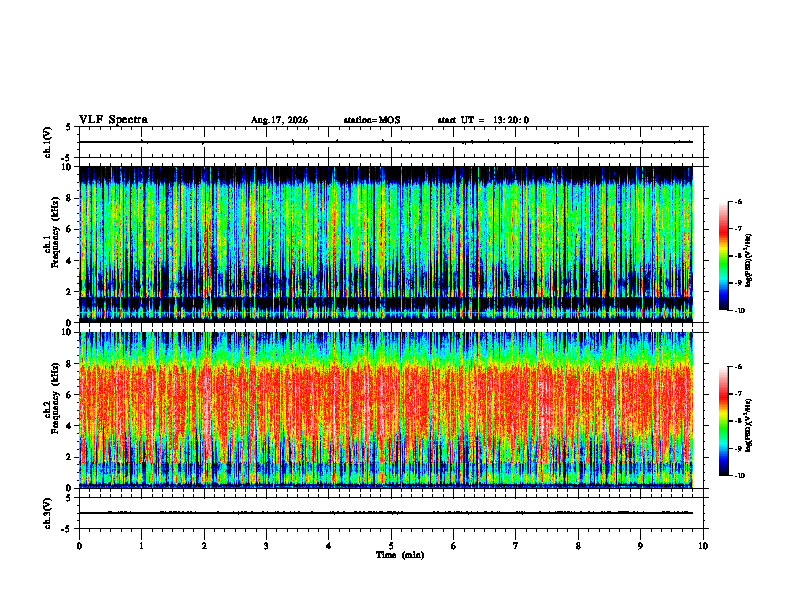Click the "8" kHz tick of ch.1 frequency axis

coord(70,198)
